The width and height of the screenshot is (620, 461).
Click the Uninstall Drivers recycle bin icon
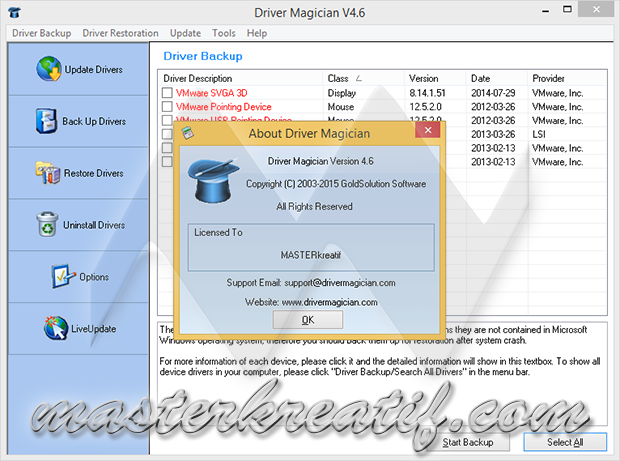[47, 224]
